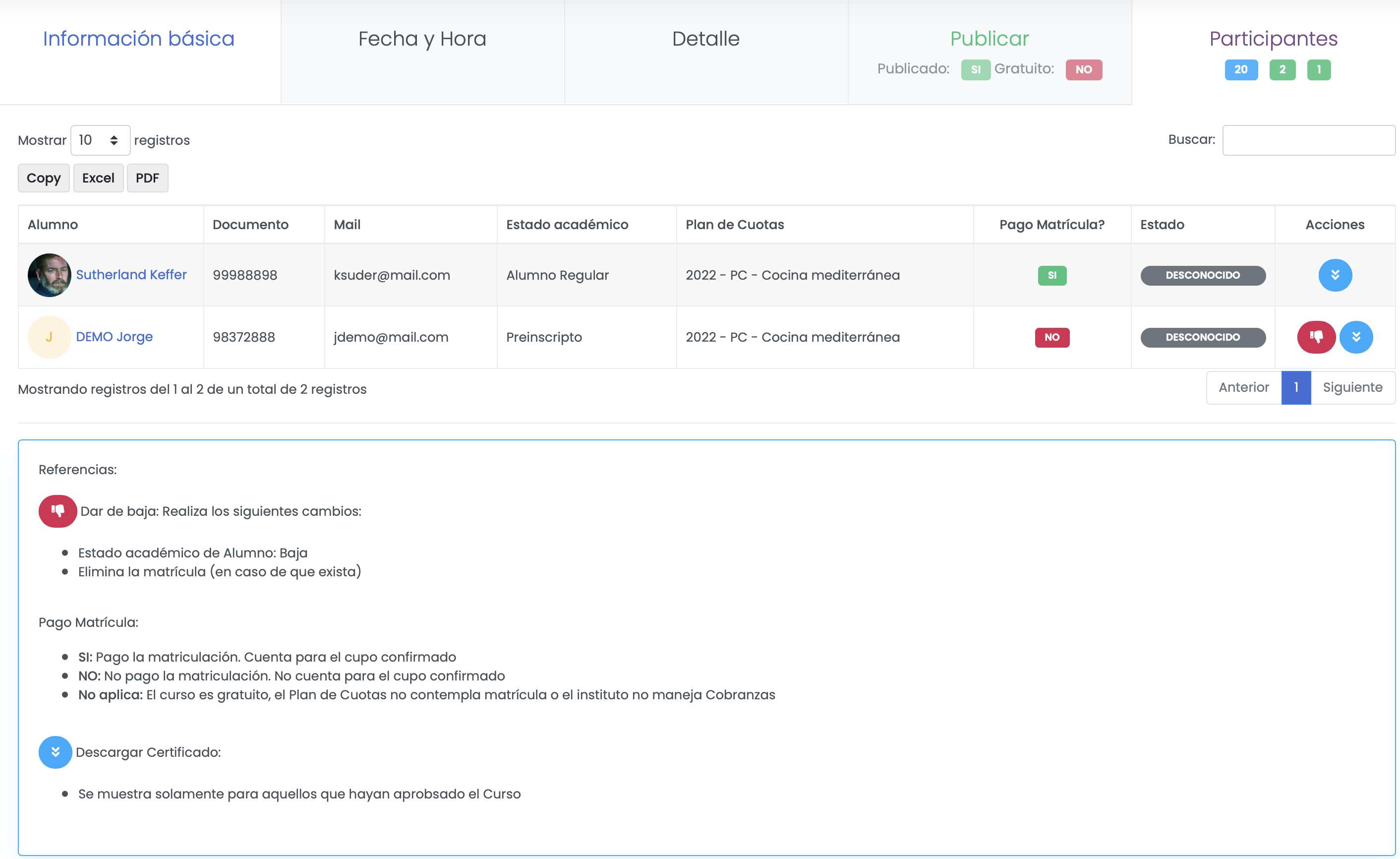
Task: Click the blue 20 participants badge
Action: [x=1241, y=70]
